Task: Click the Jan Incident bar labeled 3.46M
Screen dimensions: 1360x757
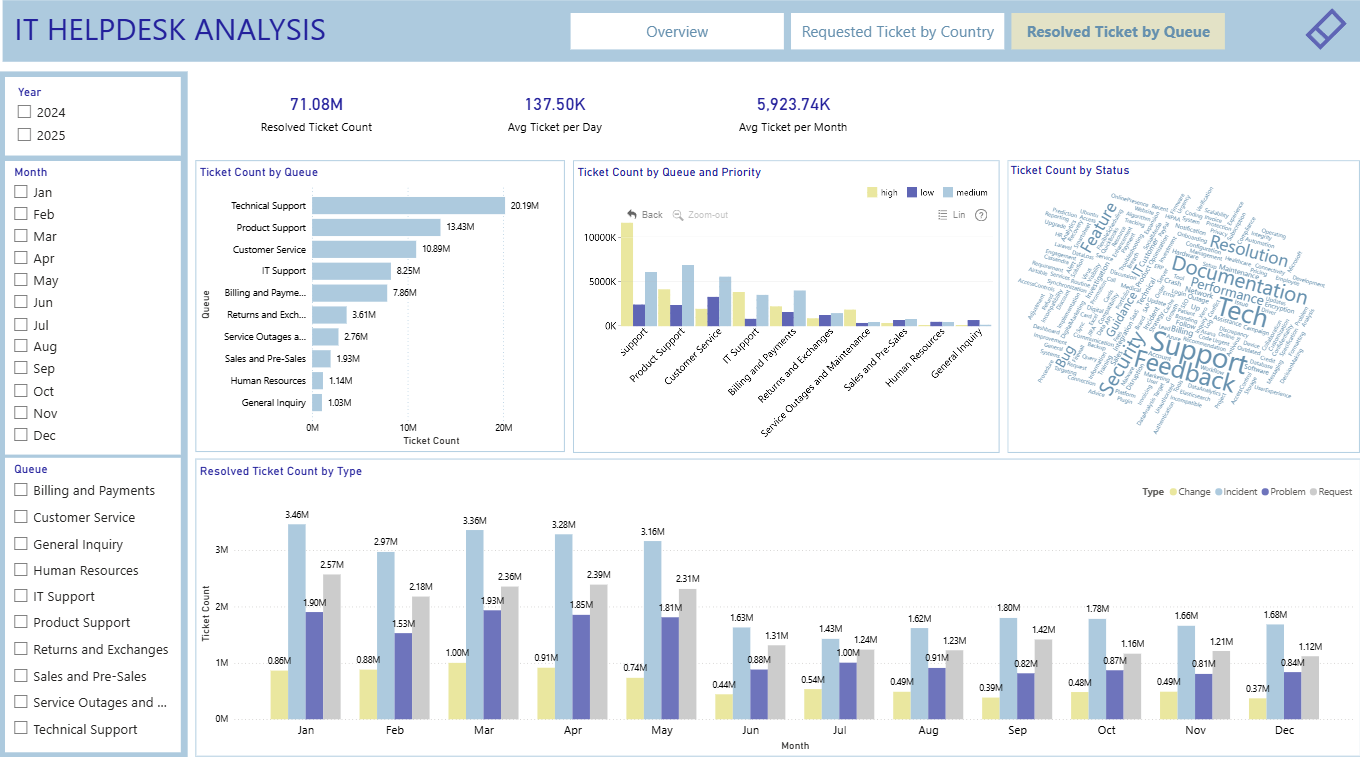Action: coord(297,621)
